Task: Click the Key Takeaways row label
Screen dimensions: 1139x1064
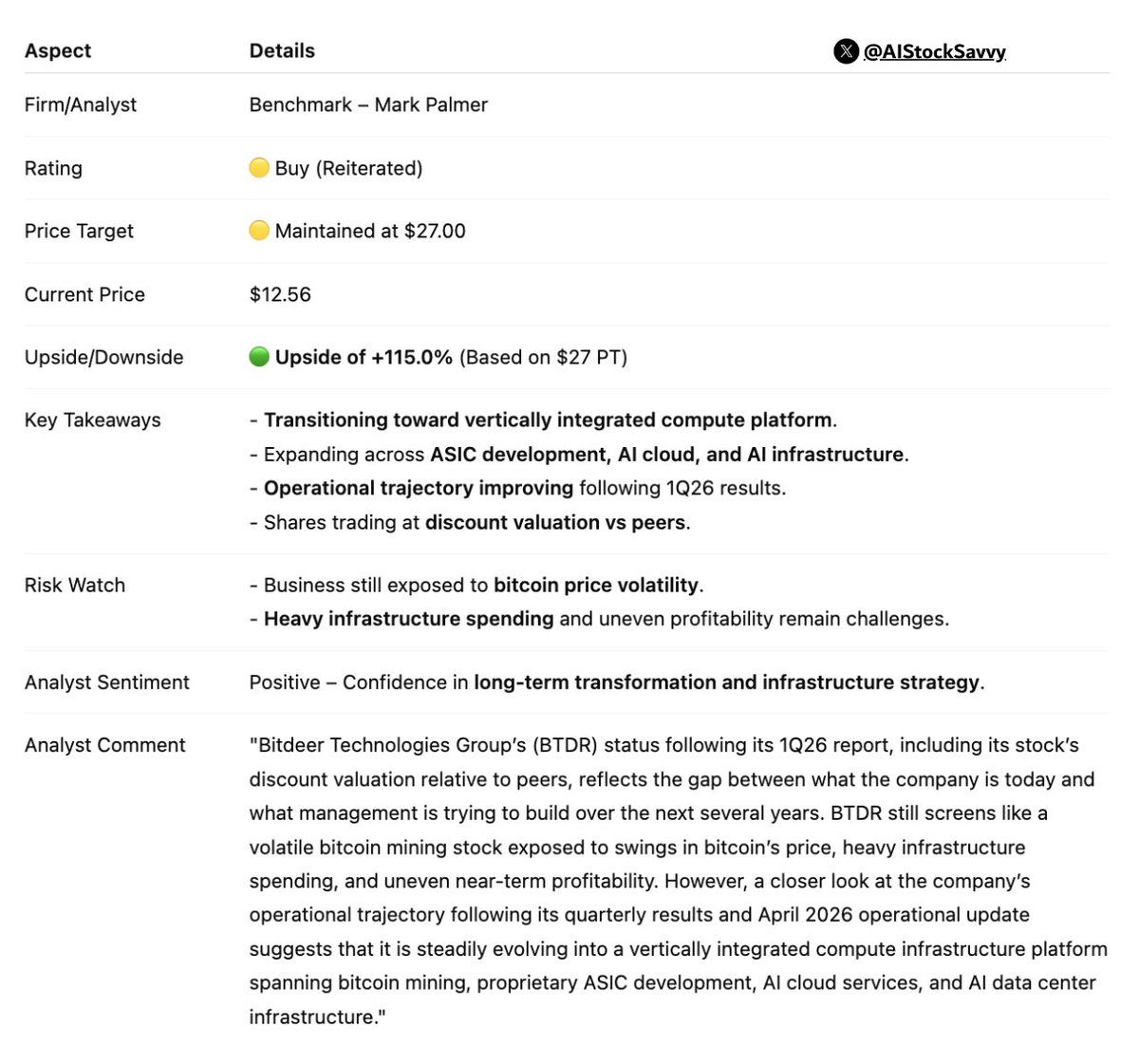Action: click(x=93, y=420)
